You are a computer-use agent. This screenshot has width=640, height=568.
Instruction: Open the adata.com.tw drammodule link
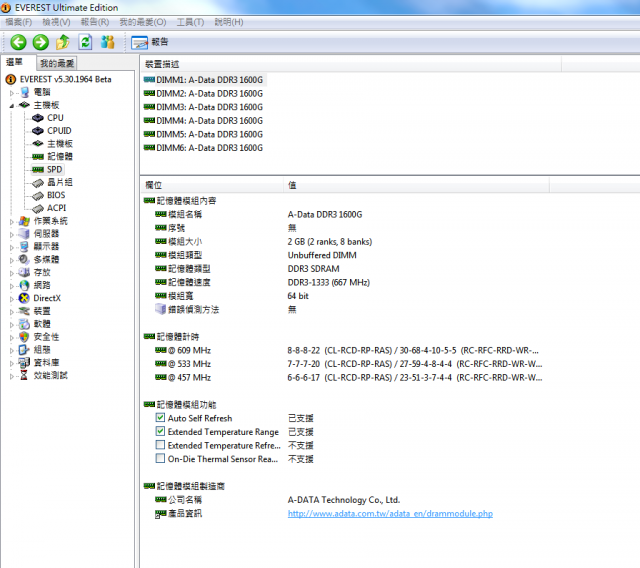pos(390,513)
